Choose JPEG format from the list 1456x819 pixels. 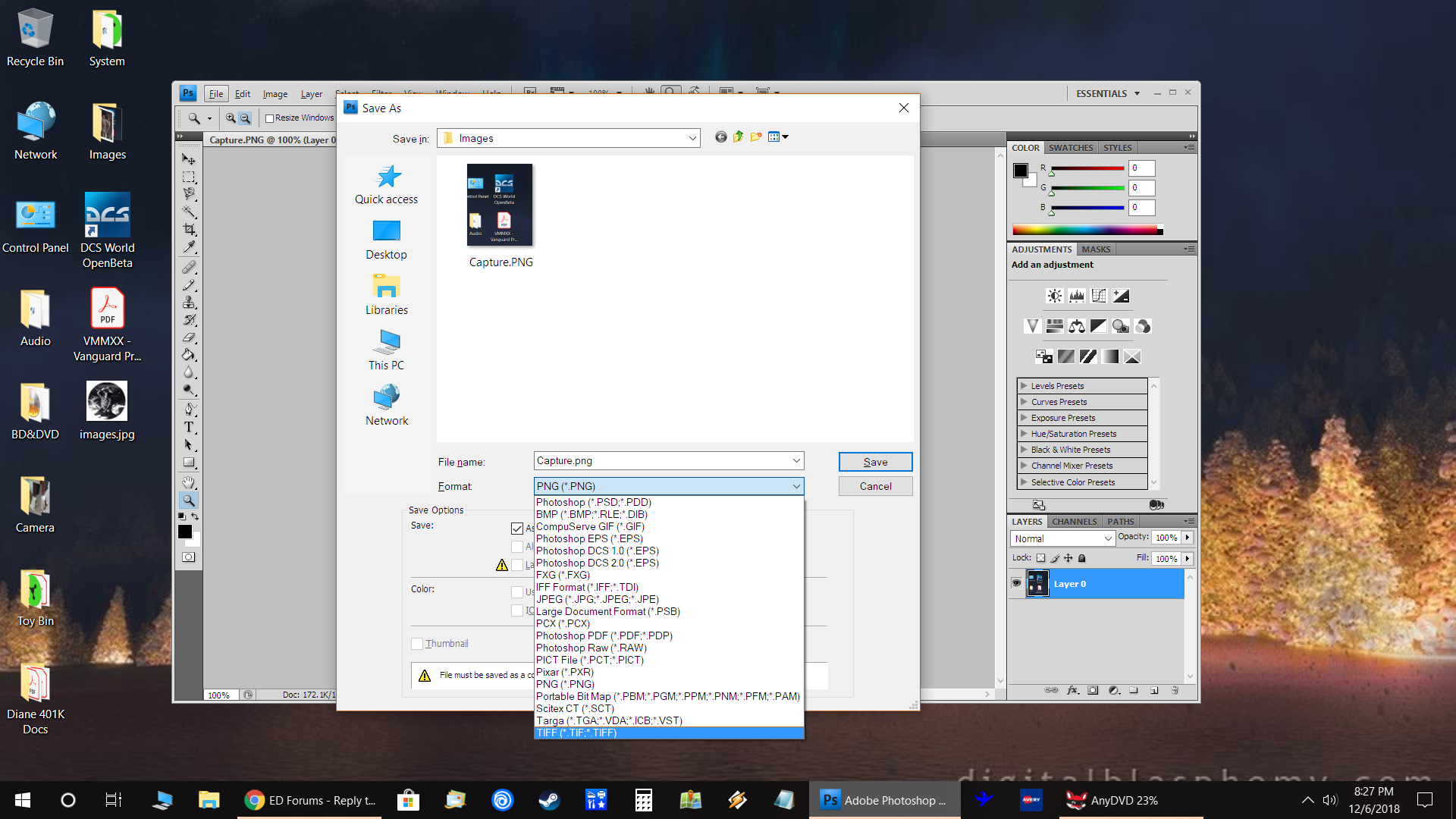pos(598,599)
